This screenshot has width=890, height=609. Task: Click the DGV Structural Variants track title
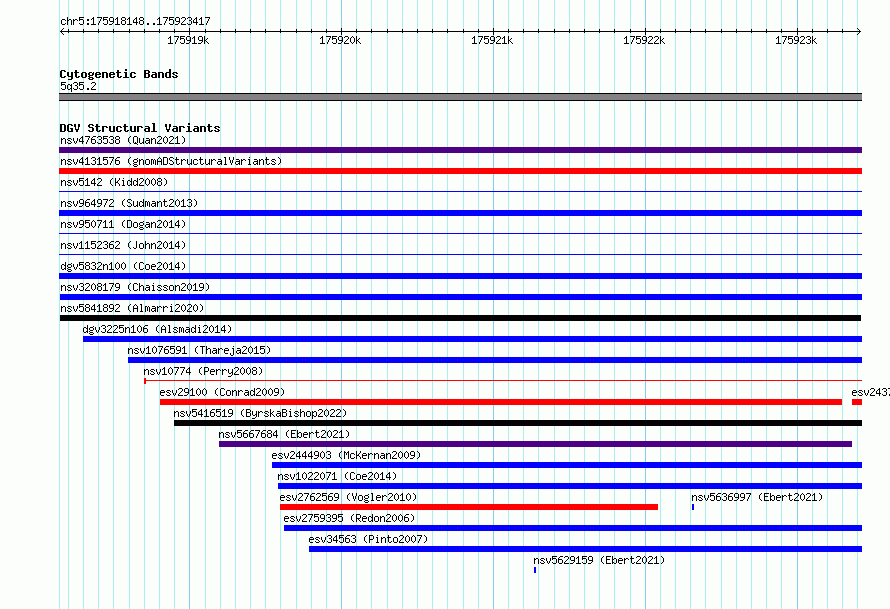coord(140,128)
